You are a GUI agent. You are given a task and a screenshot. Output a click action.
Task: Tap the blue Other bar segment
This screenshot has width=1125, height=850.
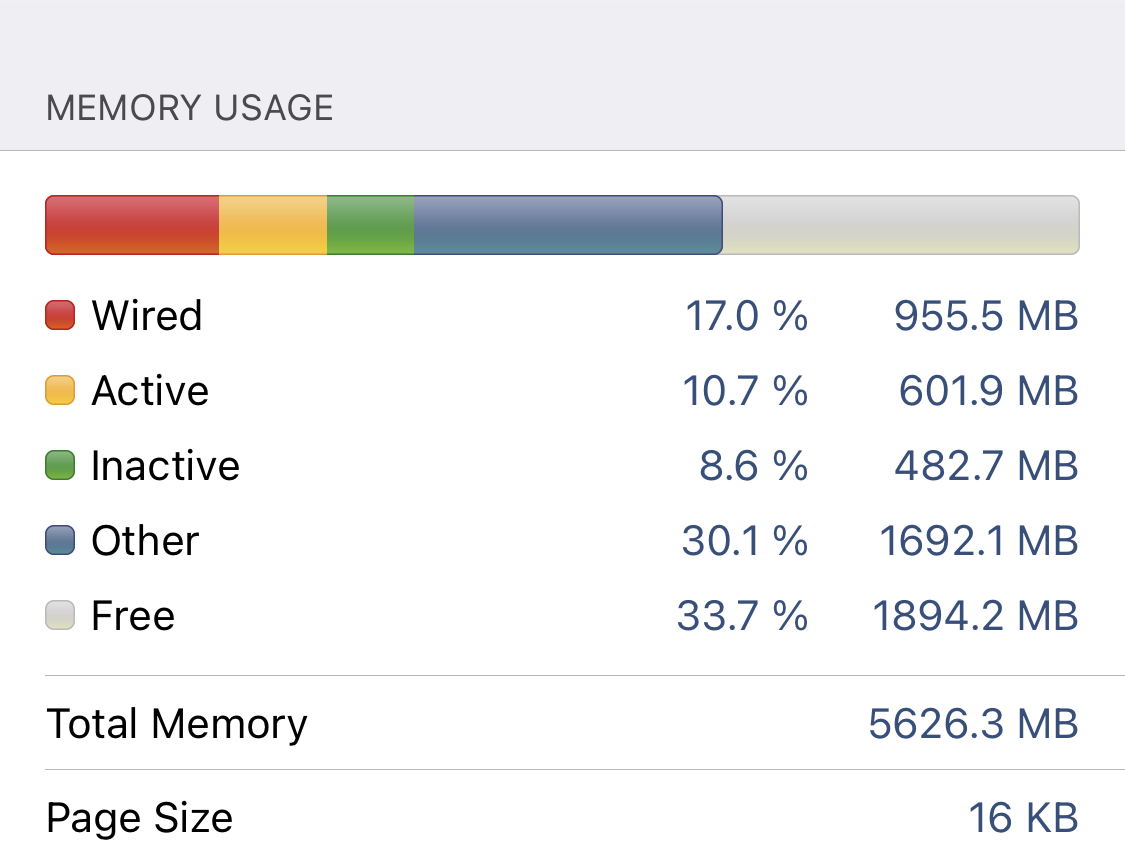pos(567,225)
